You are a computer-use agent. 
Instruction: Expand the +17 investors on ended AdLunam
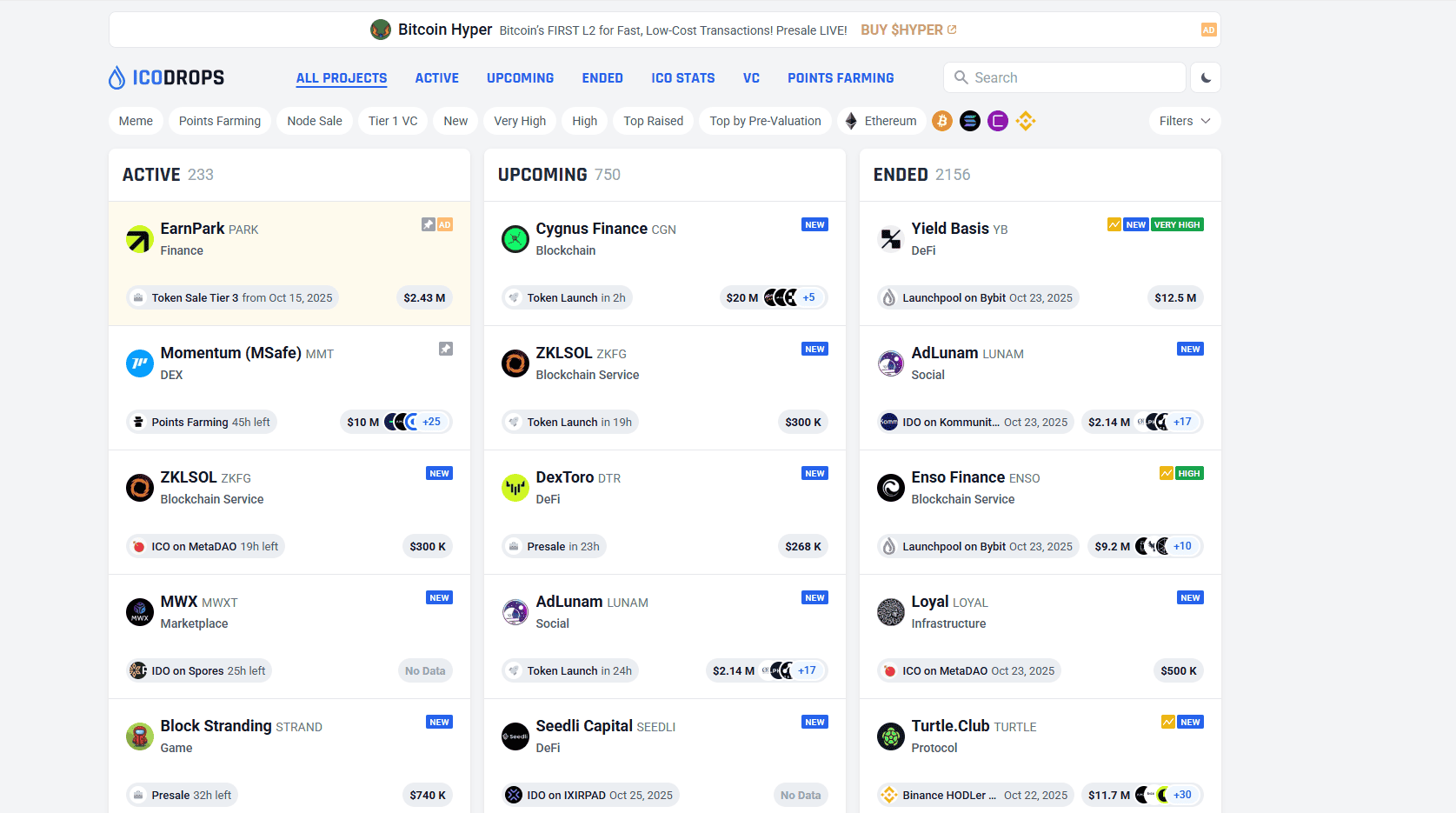point(1182,422)
